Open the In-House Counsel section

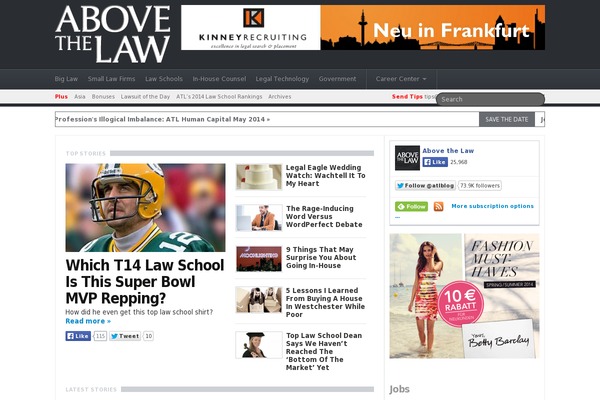click(219, 79)
